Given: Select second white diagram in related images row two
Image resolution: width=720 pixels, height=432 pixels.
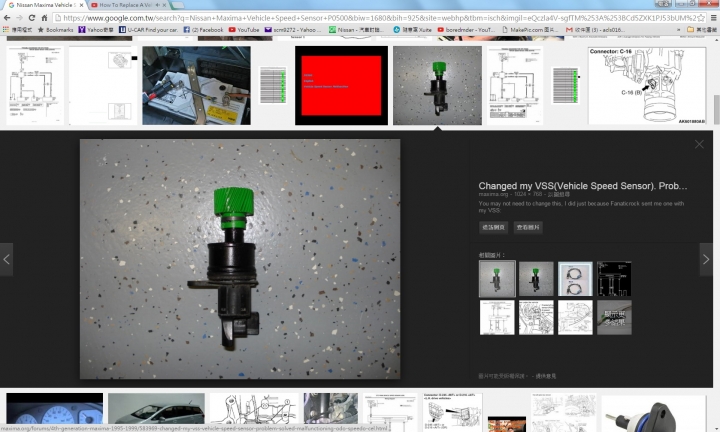Looking at the screenshot, I should pyautogui.click(x=536, y=318).
